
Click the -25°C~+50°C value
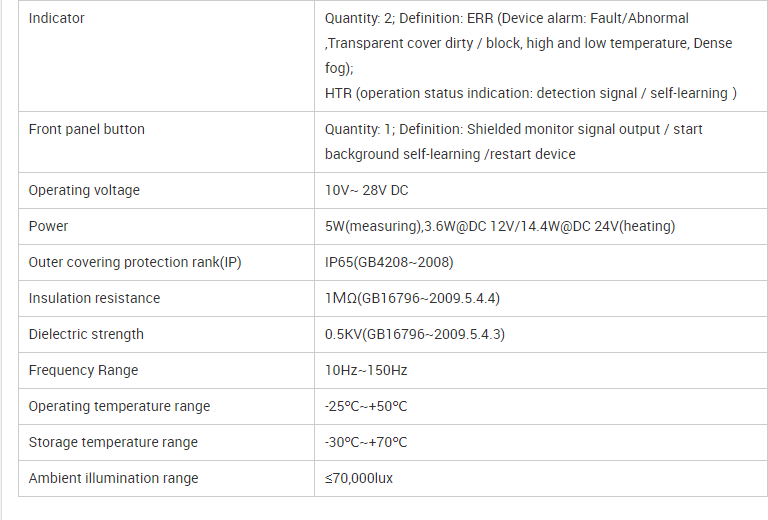(366, 406)
